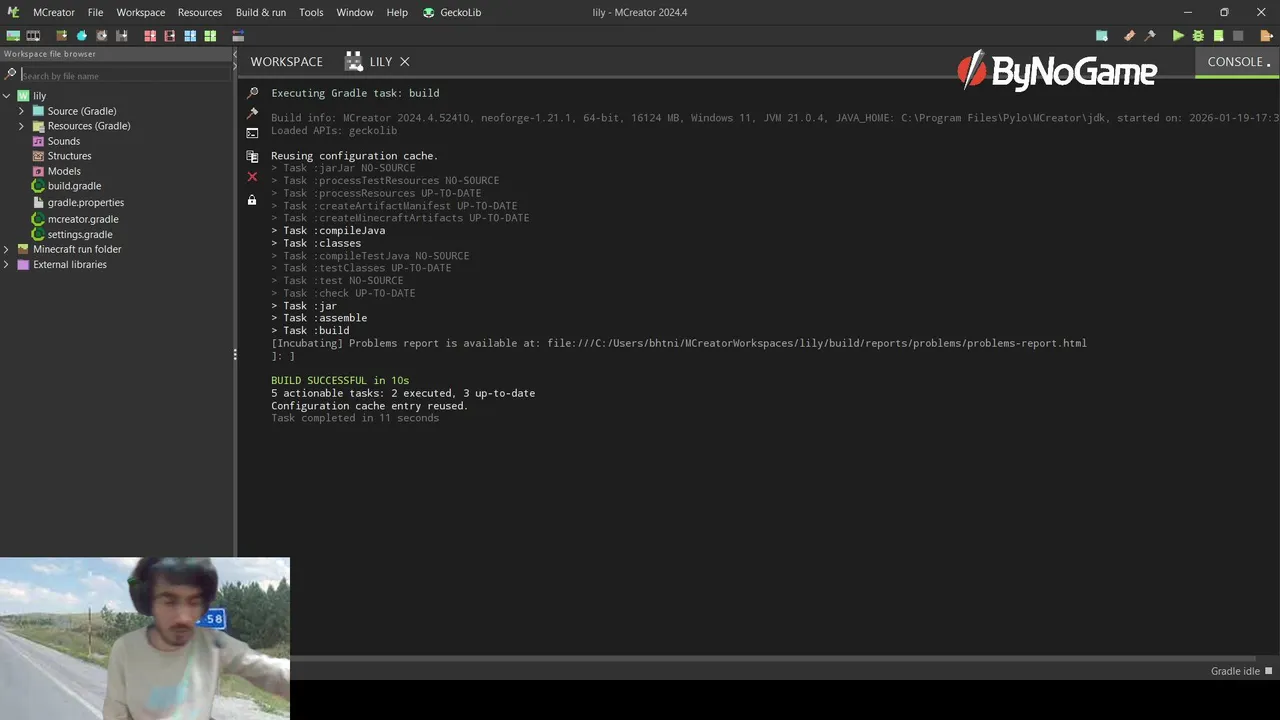Click the console copy log icon

point(252,157)
